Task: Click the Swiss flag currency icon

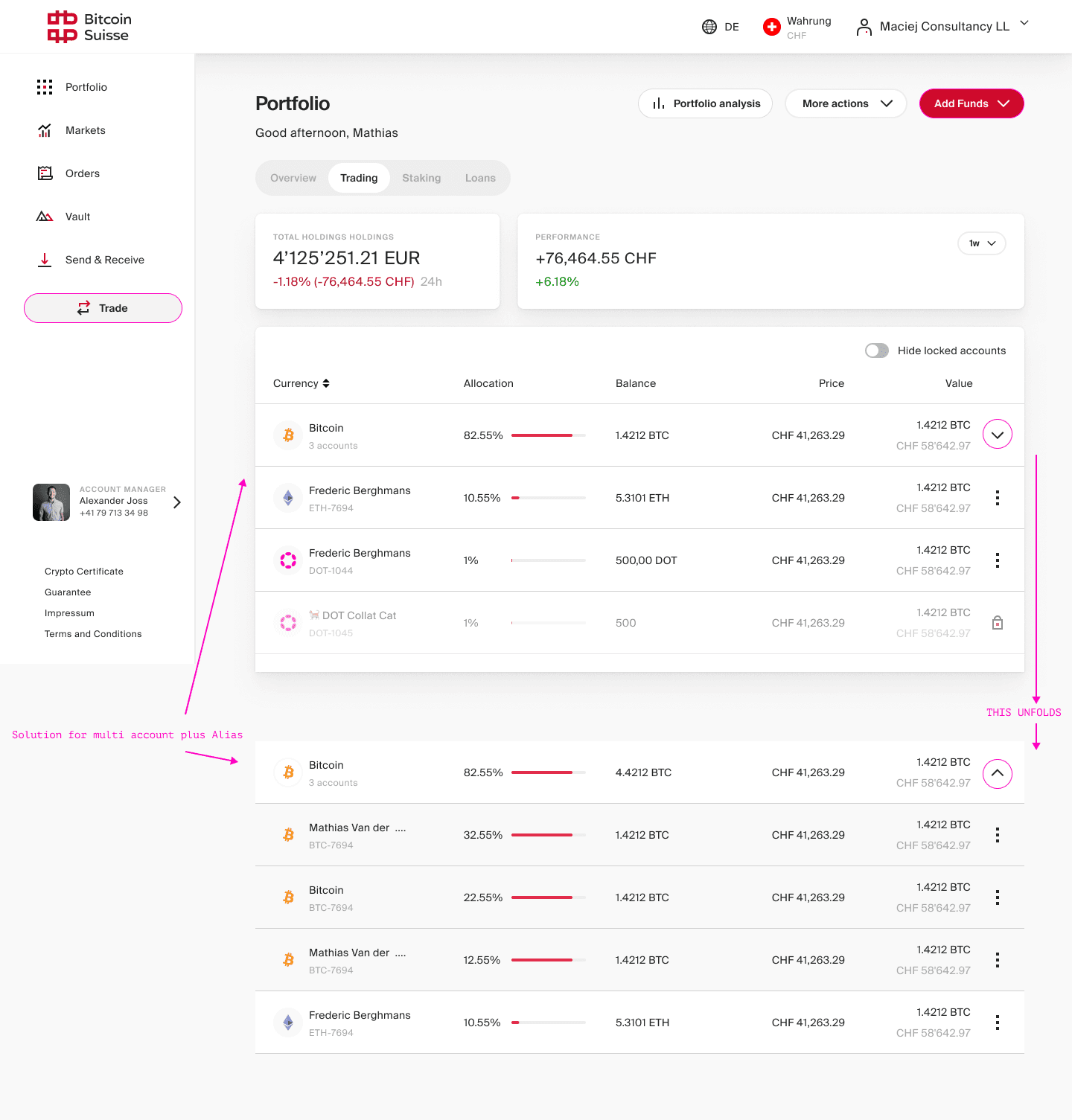Action: tap(772, 27)
